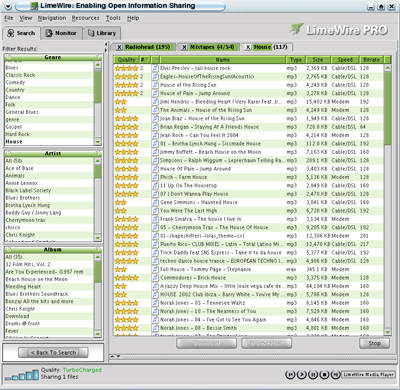Select artist Annie Lennox
Viewport: 400px width, 390px height.
pos(49,183)
